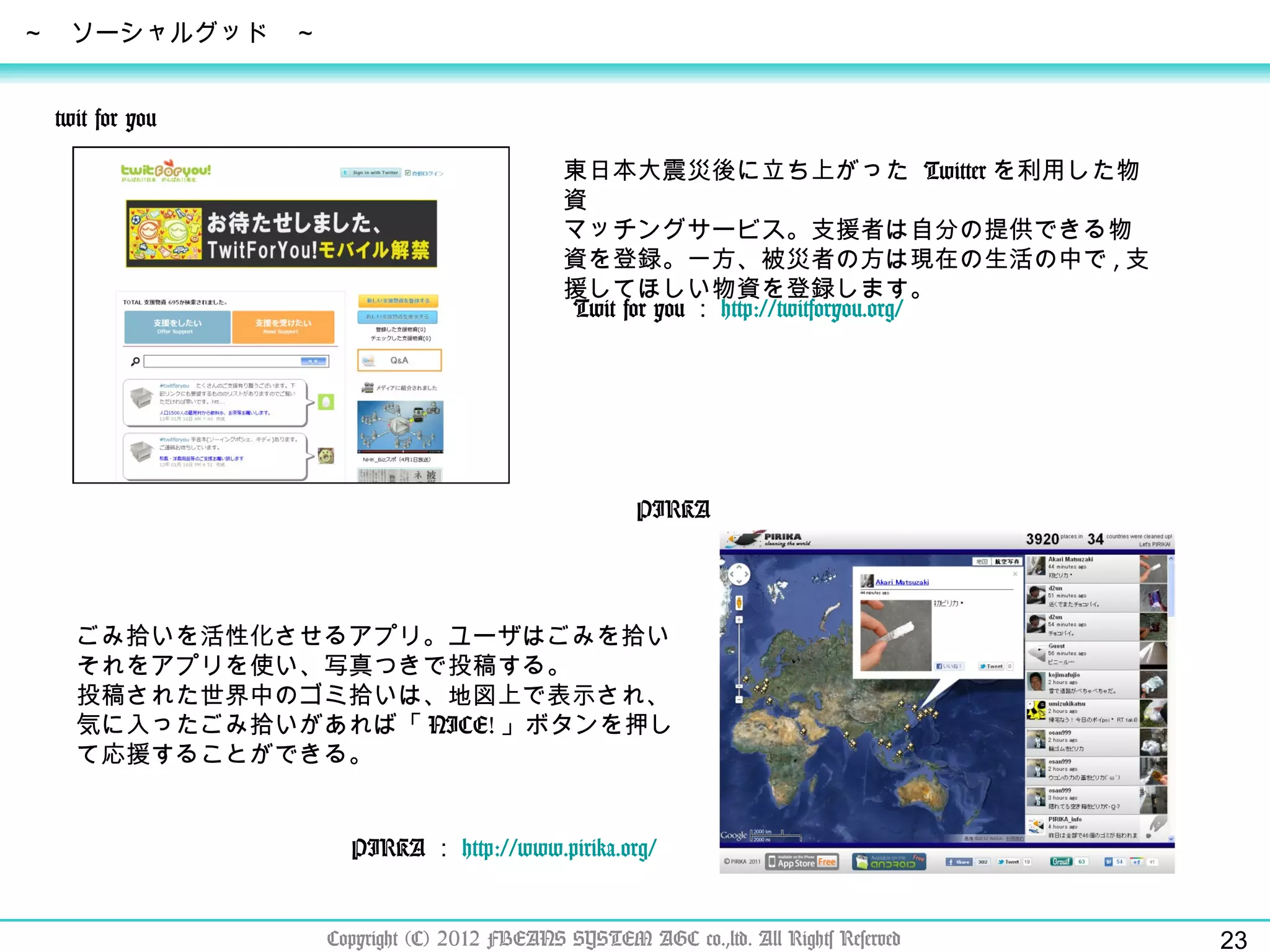1270x952 pixels.
Task: Open the twitforyou.org link
Action: point(811,309)
